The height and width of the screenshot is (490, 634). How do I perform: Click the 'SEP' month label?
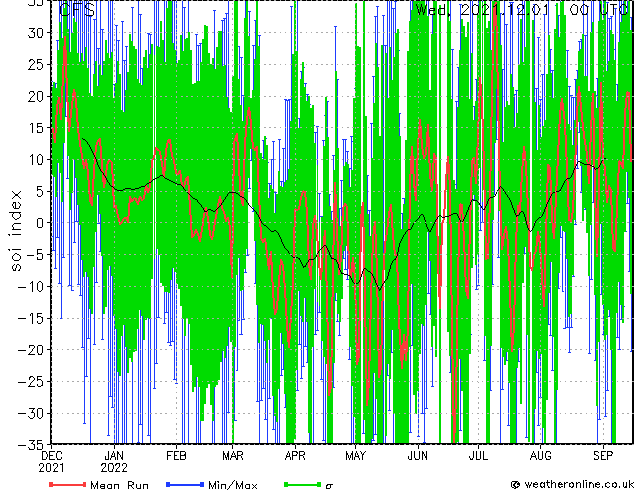click(603, 456)
